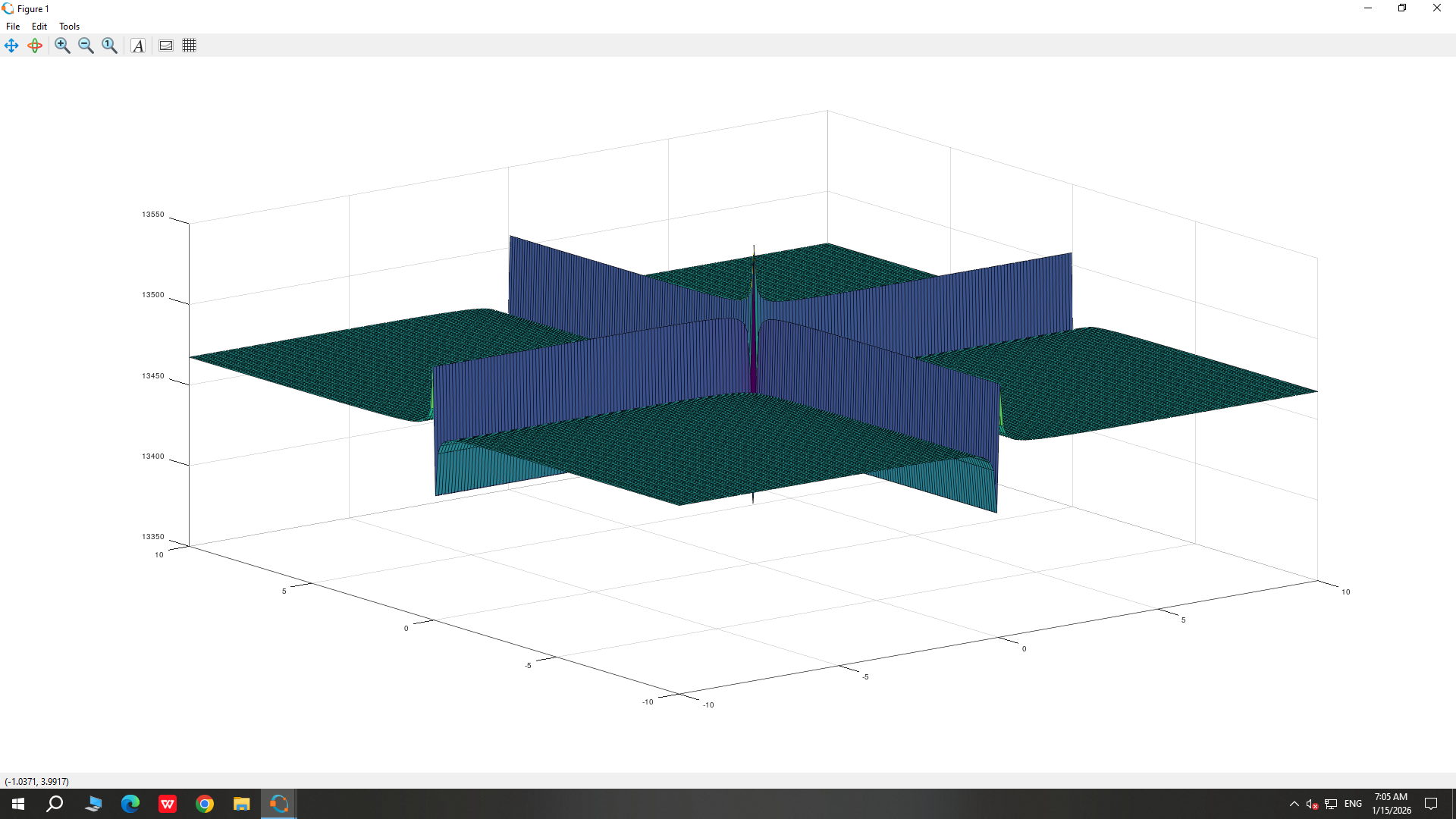The width and height of the screenshot is (1456, 819).
Task: Open File Explorer from taskbar
Action: click(x=242, y=804)
